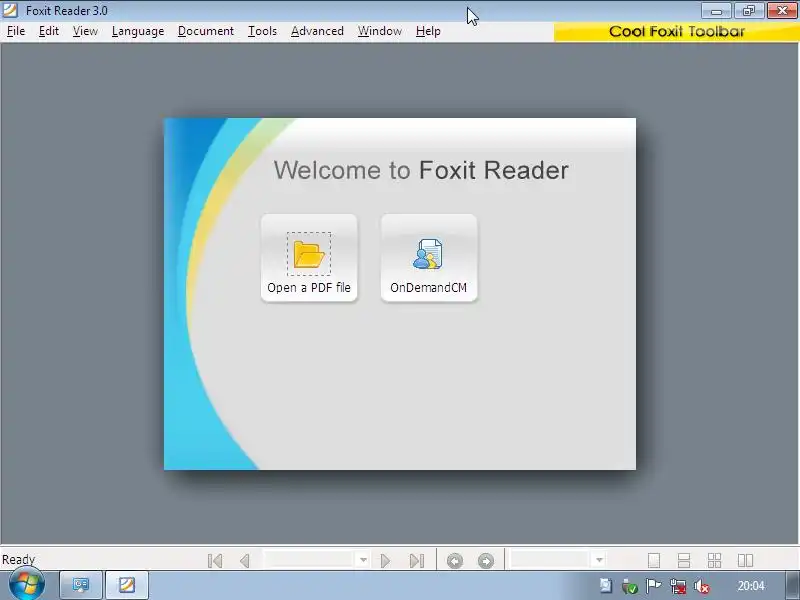Viewport: 800px width, 600px height.
Task: Click the Foxit Reader taskbar button
Action: click(127, 585)
